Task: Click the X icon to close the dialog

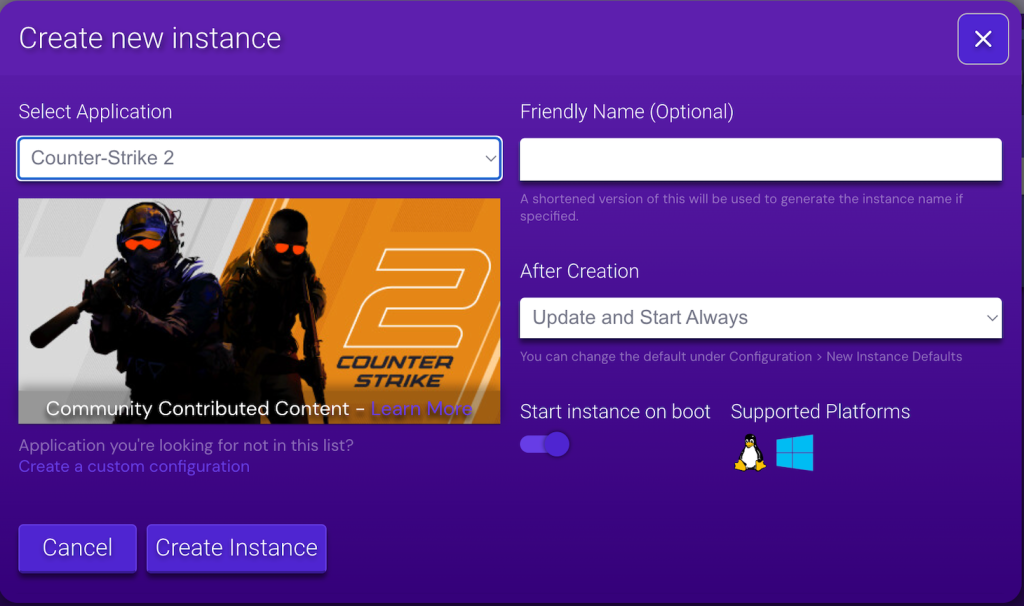Action: 983,38
